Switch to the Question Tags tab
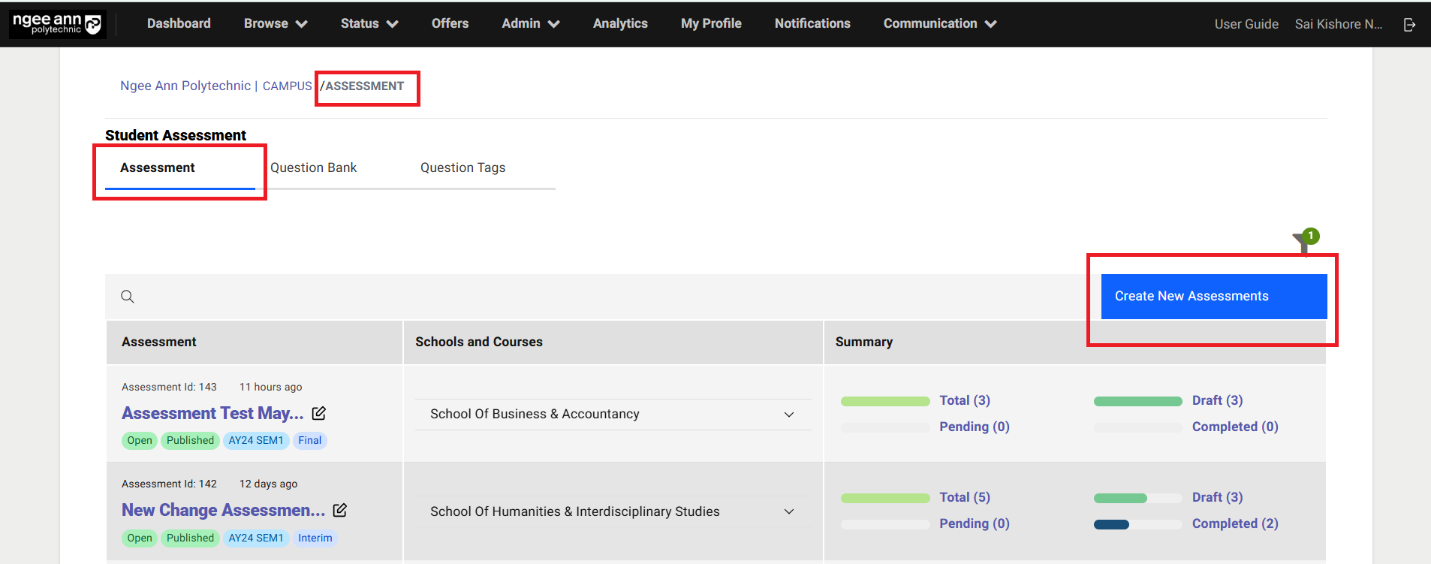Viewport: 1431px width, 564px height. [x=462, y=168]
